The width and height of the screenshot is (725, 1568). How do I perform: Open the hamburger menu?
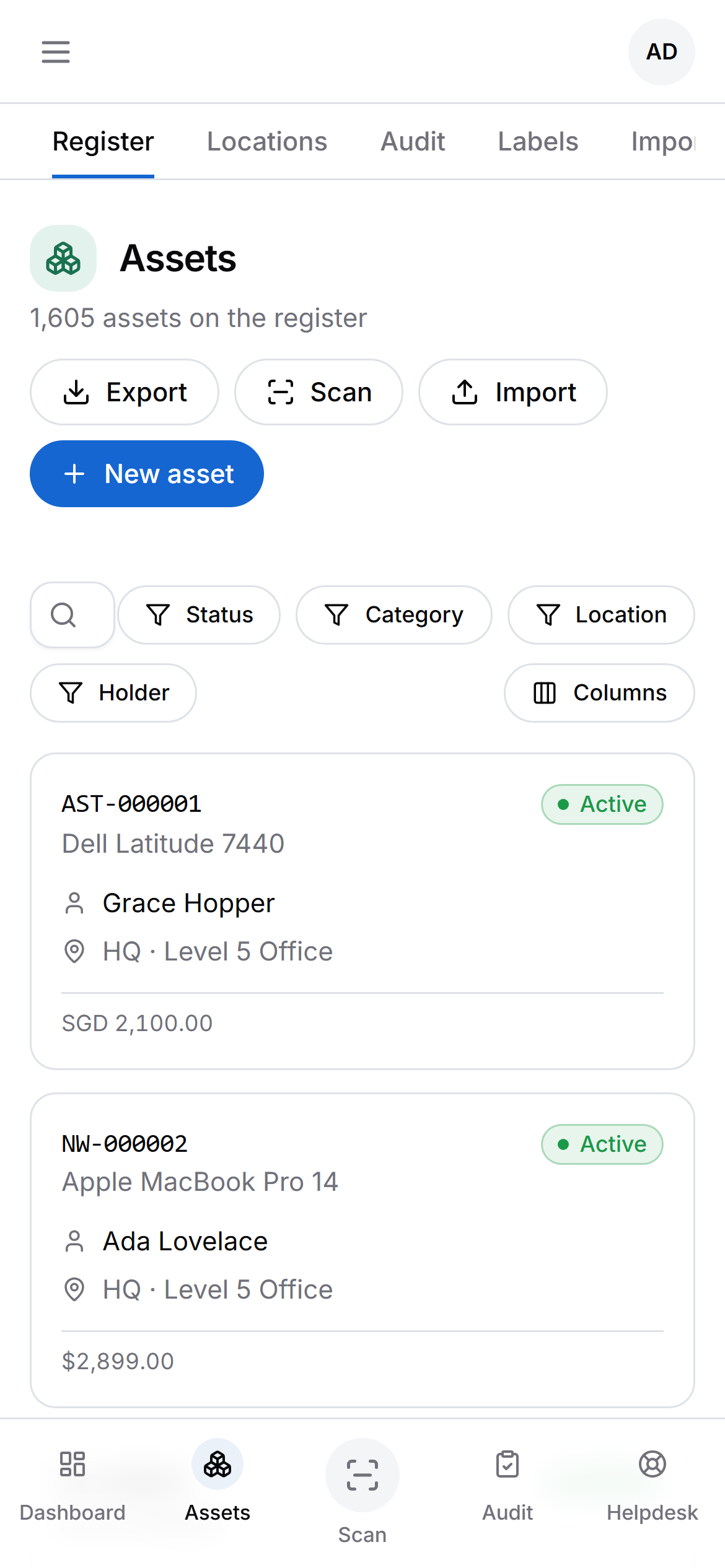[56, 52]
